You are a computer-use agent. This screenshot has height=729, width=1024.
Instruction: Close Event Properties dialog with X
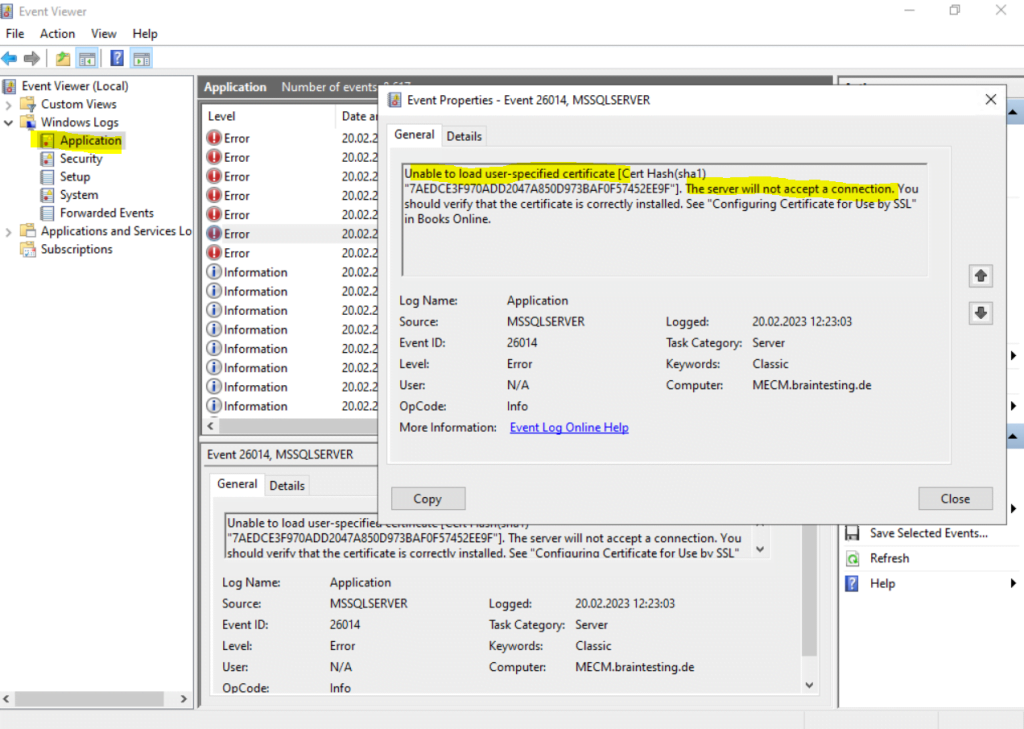click(x=991, y=99)
